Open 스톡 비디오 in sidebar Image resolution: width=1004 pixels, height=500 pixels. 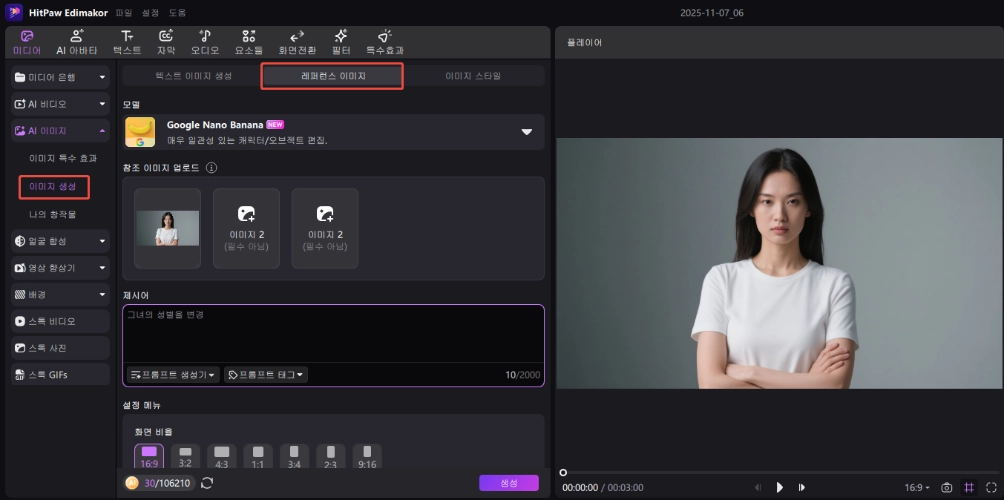[60, 321]
